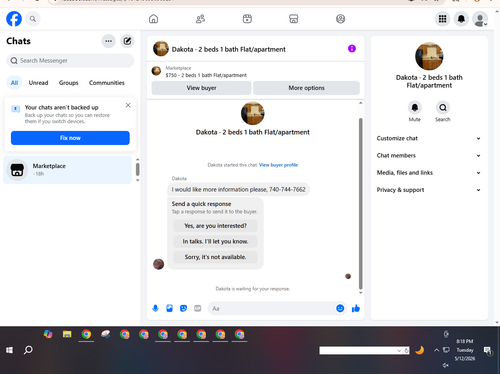Click the Facebook search magnifier icon
Screen dimensions: 500x374
click(x=33, y=19)
